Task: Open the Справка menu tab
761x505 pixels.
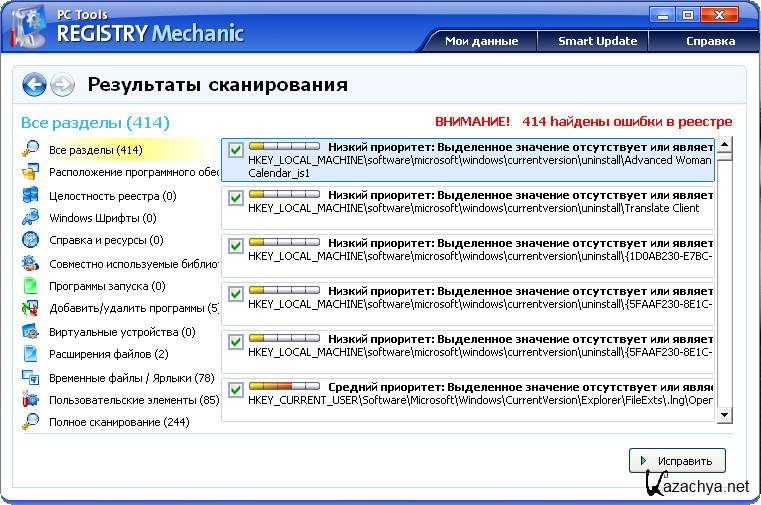Action: coord(710,41)
